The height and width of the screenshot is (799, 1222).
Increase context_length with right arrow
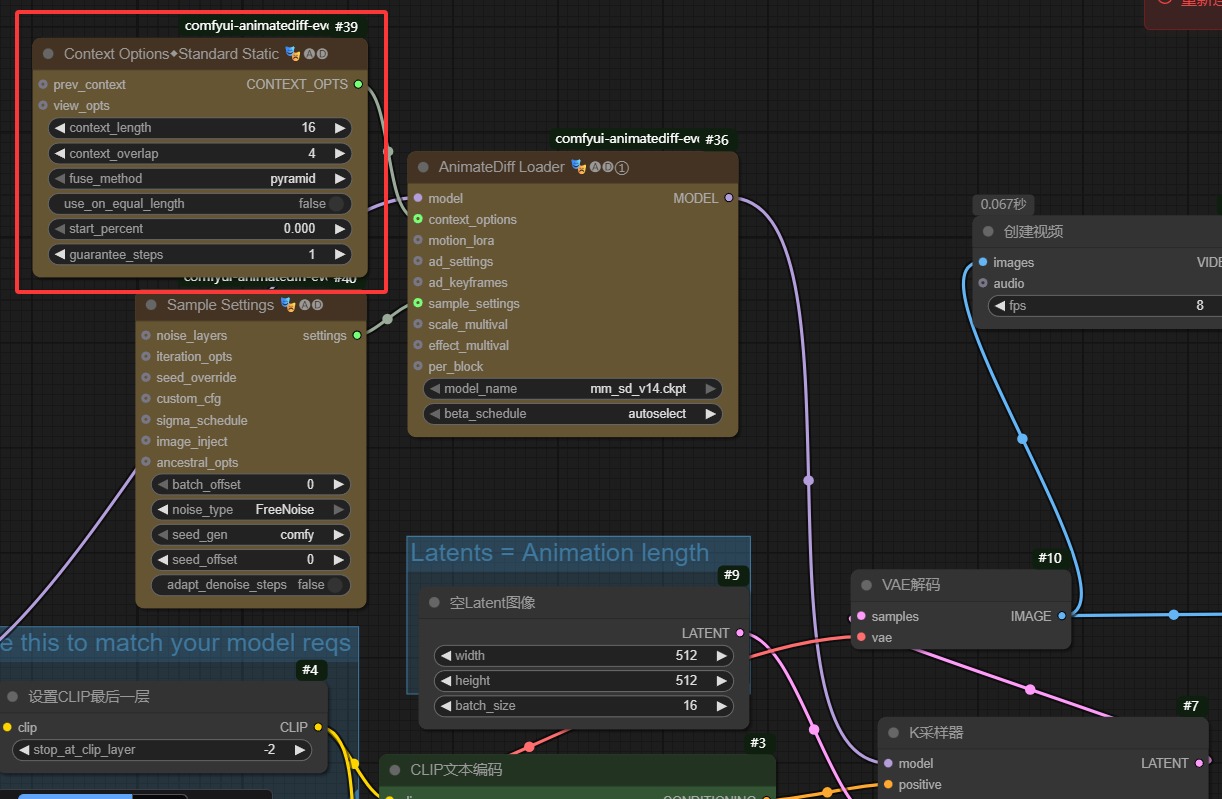pyautogui.click(x=340, y=128)
